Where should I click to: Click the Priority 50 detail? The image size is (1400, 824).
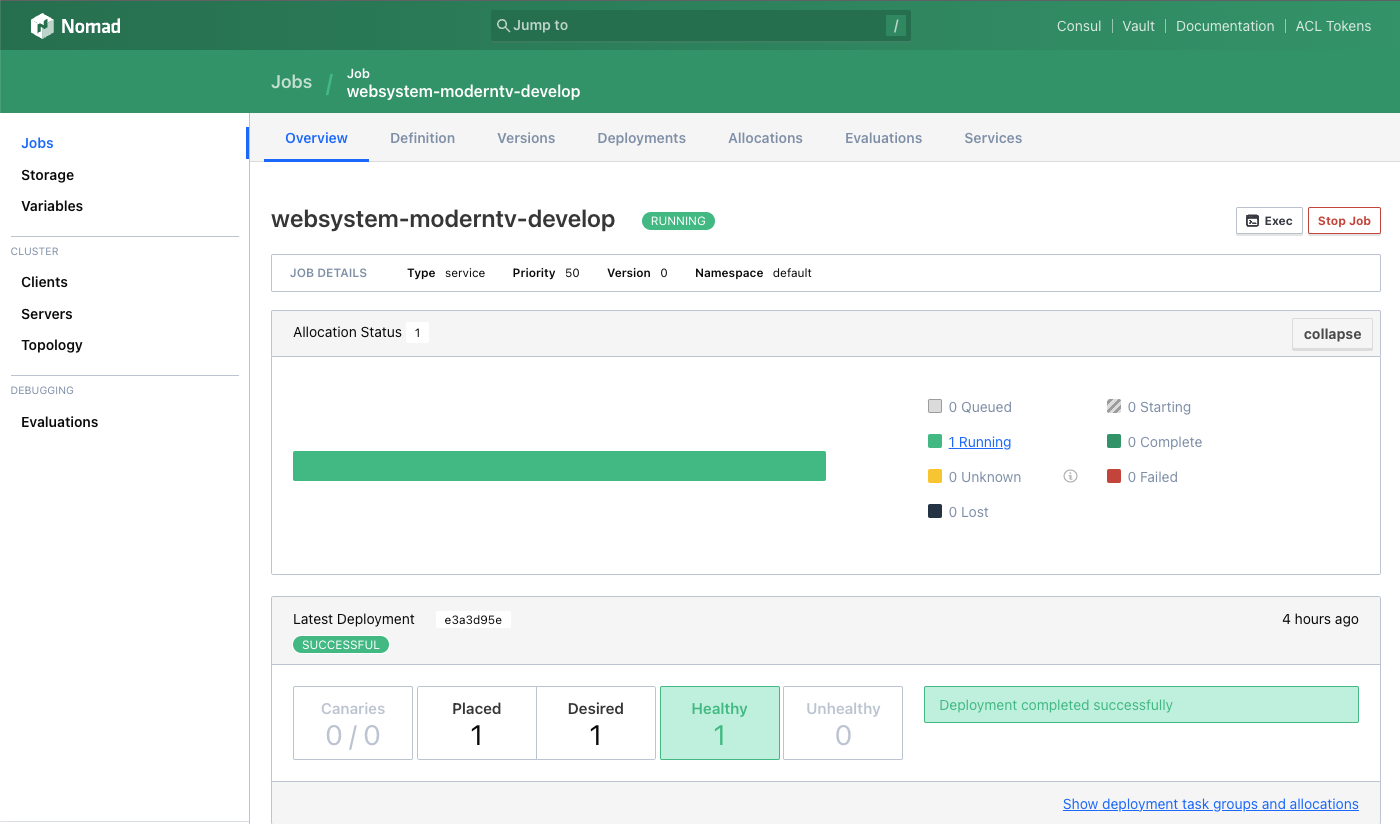coord(546,273)
